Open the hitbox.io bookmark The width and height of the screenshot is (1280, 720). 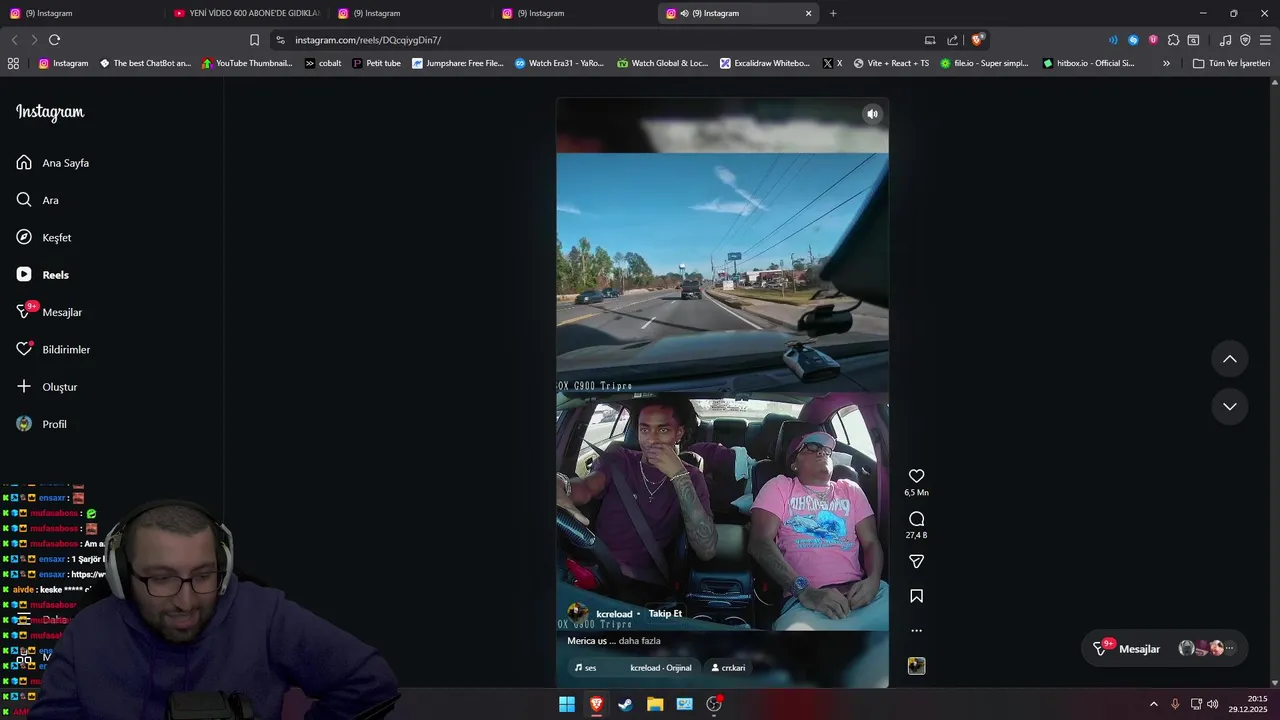(x=1088, y=63)
